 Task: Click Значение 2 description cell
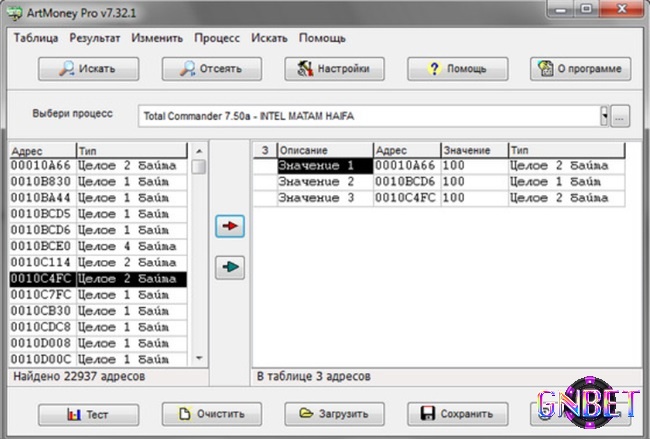tap(325, 182)
